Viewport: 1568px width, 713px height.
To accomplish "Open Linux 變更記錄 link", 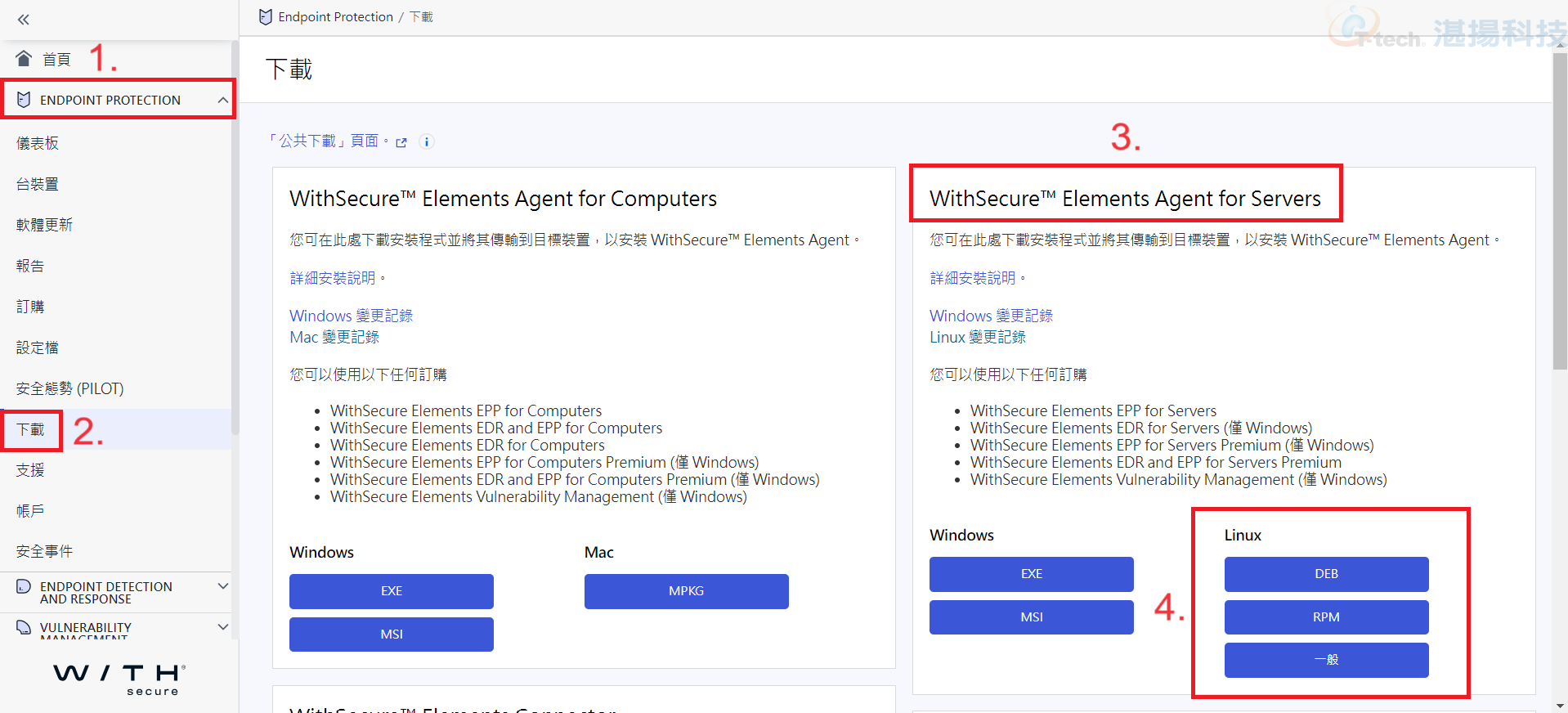I will pyautogui.click(x=978, y=337).
